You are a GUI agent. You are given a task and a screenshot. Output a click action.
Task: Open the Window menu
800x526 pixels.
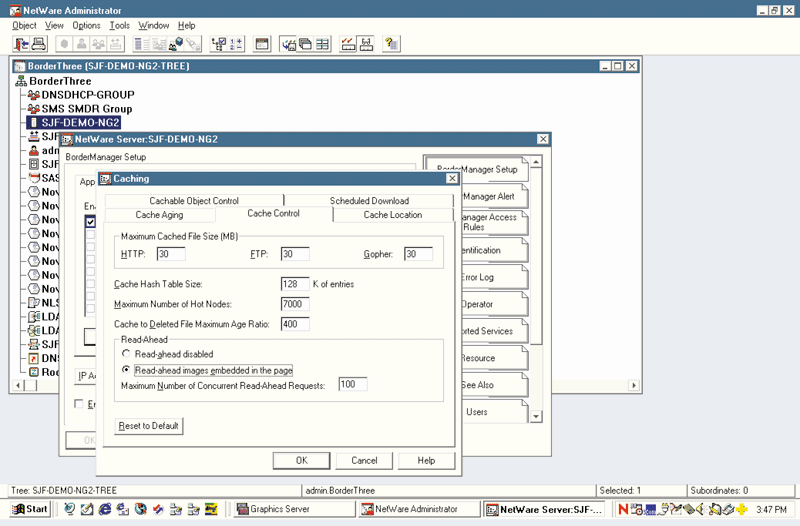pyautogui.click(x=154, y=26)
